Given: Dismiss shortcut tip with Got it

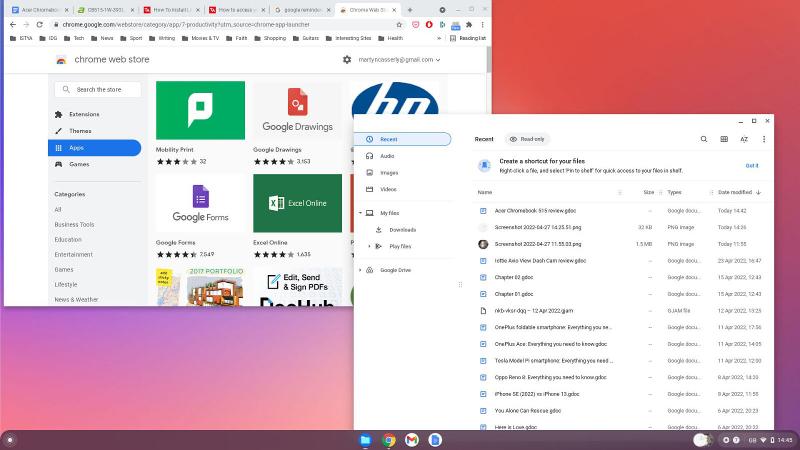Looking at the screenshot, I should (752, 166).
